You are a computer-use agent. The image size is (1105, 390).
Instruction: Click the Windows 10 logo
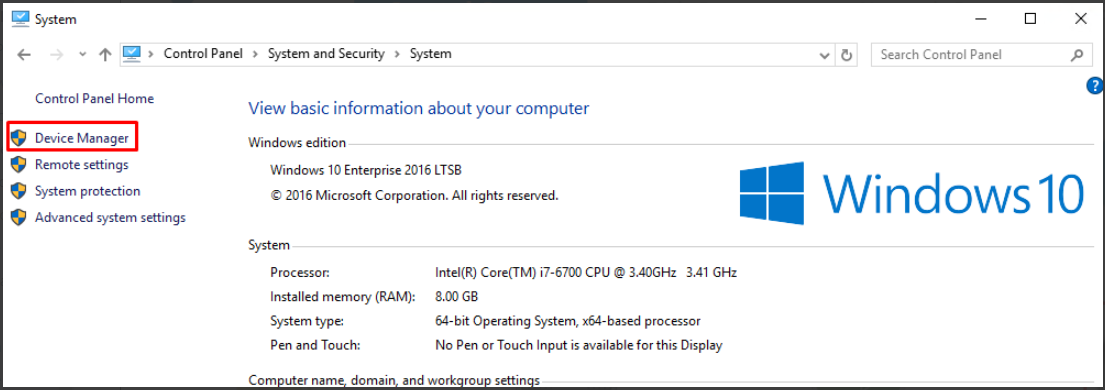click(x=911, y=193)
